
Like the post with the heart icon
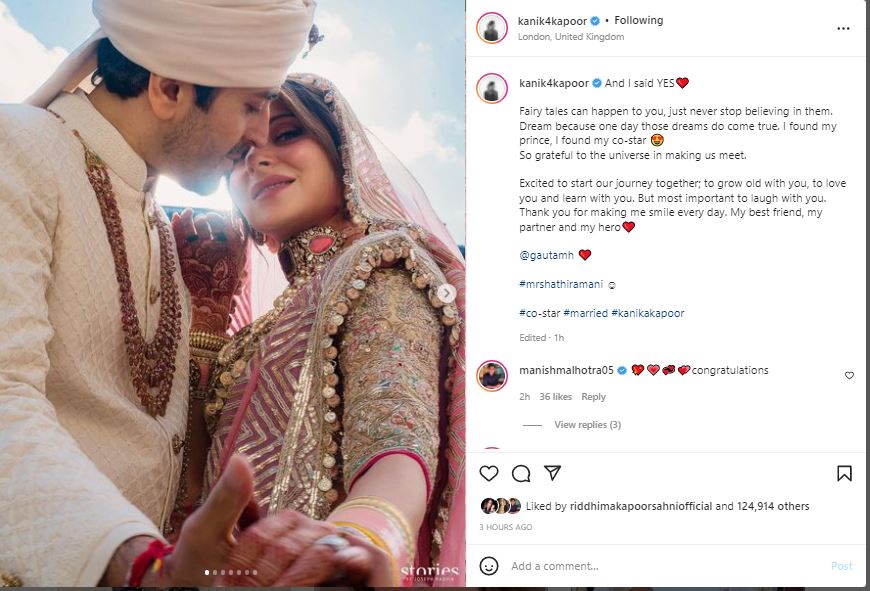[x=488, y=473]
